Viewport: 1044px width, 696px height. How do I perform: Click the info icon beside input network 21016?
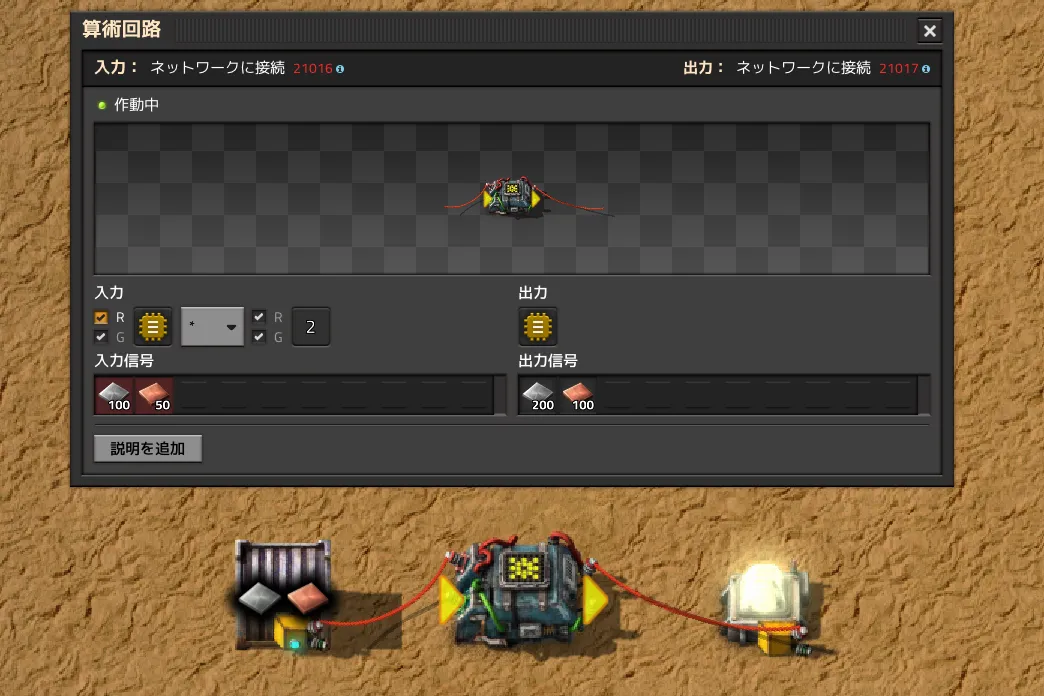(340, 69)
